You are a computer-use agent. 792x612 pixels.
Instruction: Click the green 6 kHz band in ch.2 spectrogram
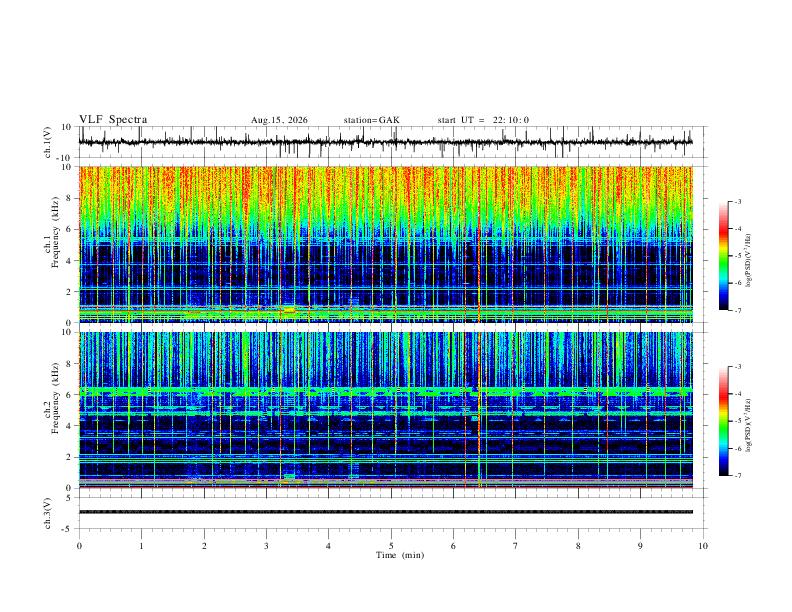386,391
